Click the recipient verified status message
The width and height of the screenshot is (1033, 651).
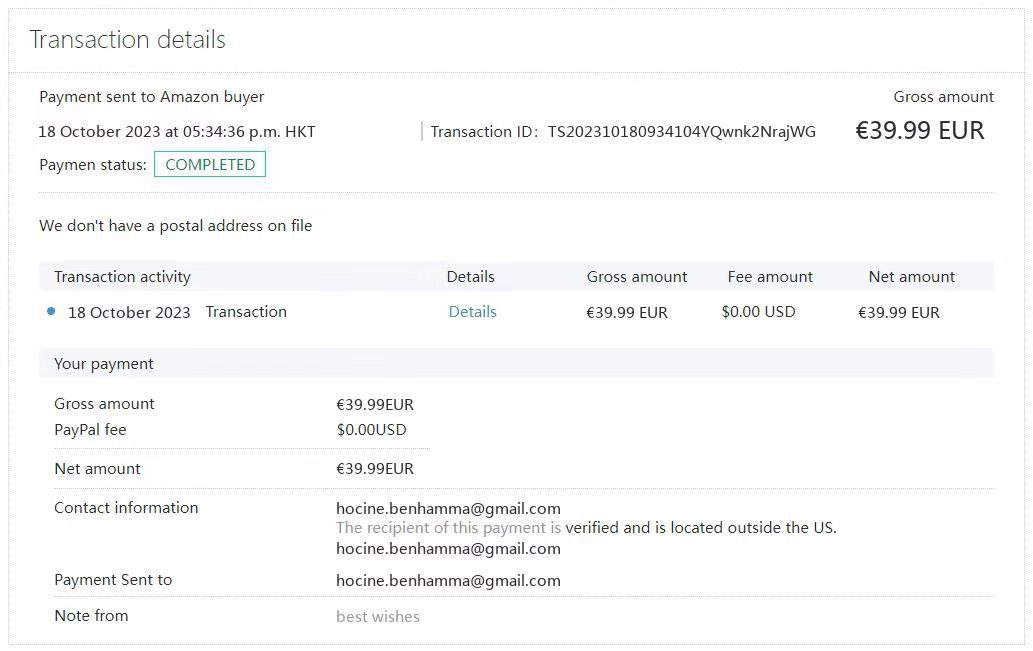(586, 528)
